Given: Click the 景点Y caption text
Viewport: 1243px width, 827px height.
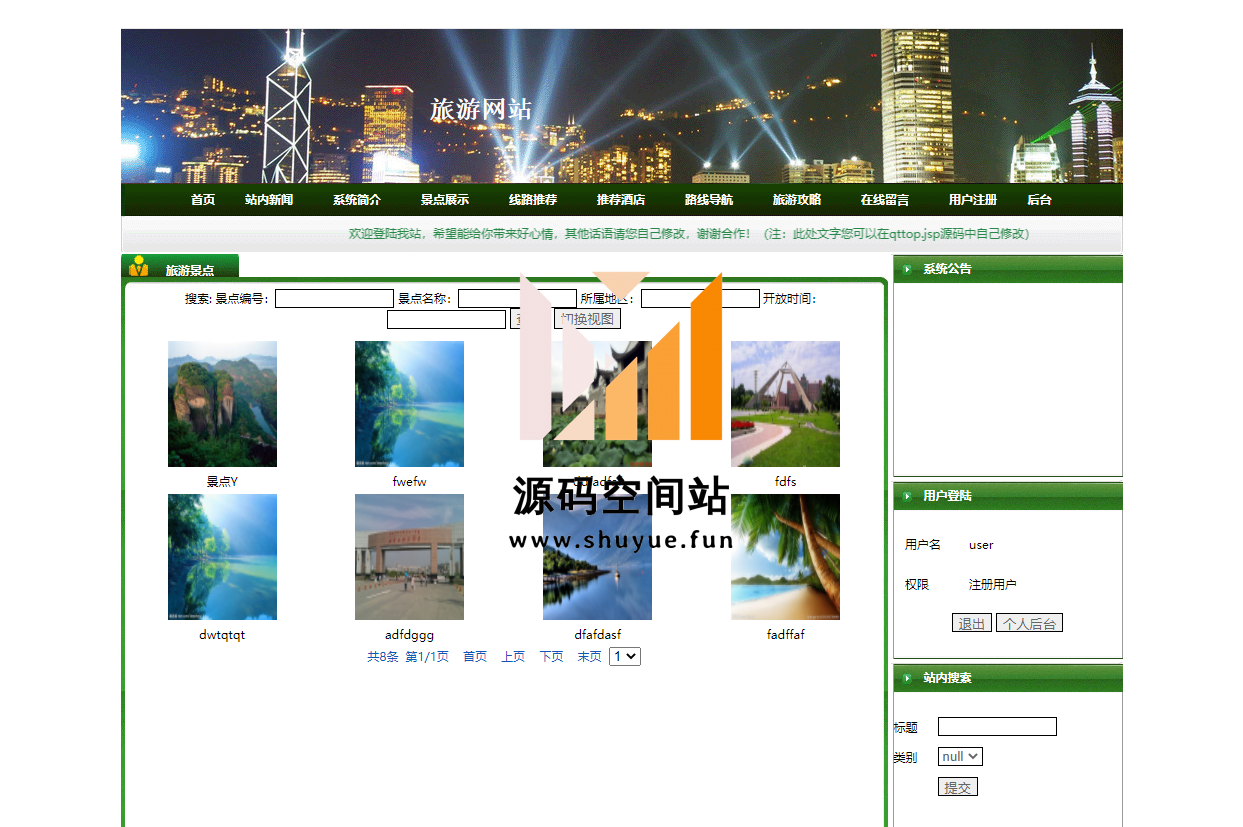Looking at the screenshot, I should (222, 482).
